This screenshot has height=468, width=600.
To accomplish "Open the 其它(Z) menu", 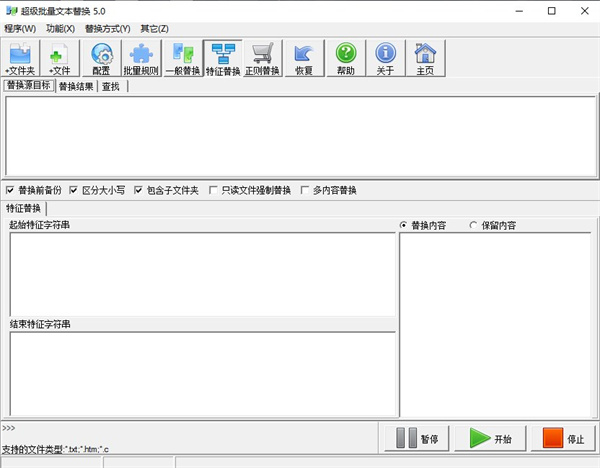I will point(154,29).
